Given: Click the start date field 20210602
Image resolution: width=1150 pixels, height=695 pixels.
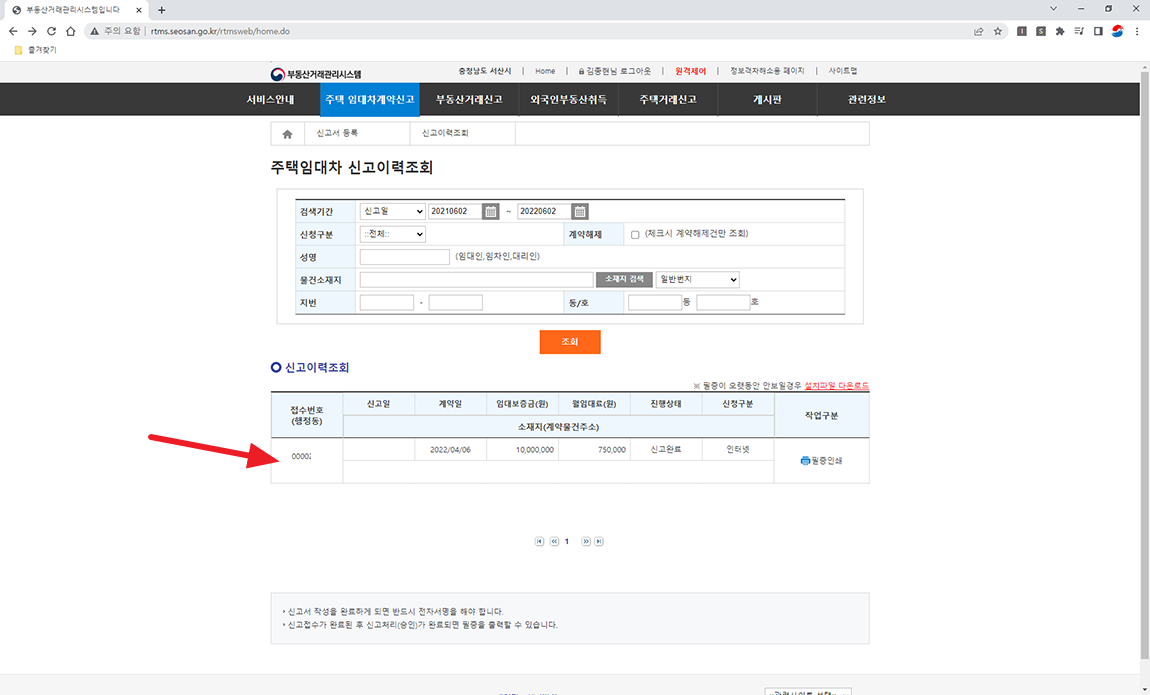Looking at the screenshot, I should (x=455, y=211).
